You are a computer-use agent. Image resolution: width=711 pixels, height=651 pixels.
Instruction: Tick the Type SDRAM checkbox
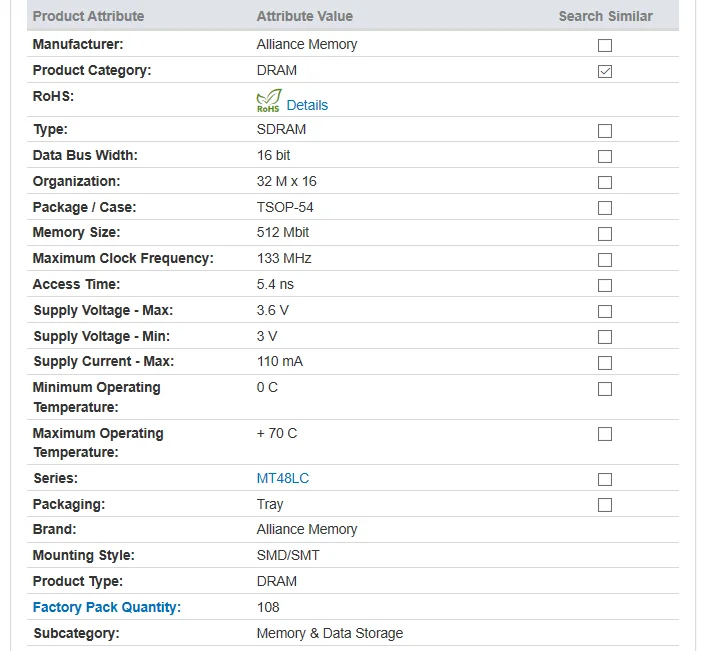(x=604, y=131)
